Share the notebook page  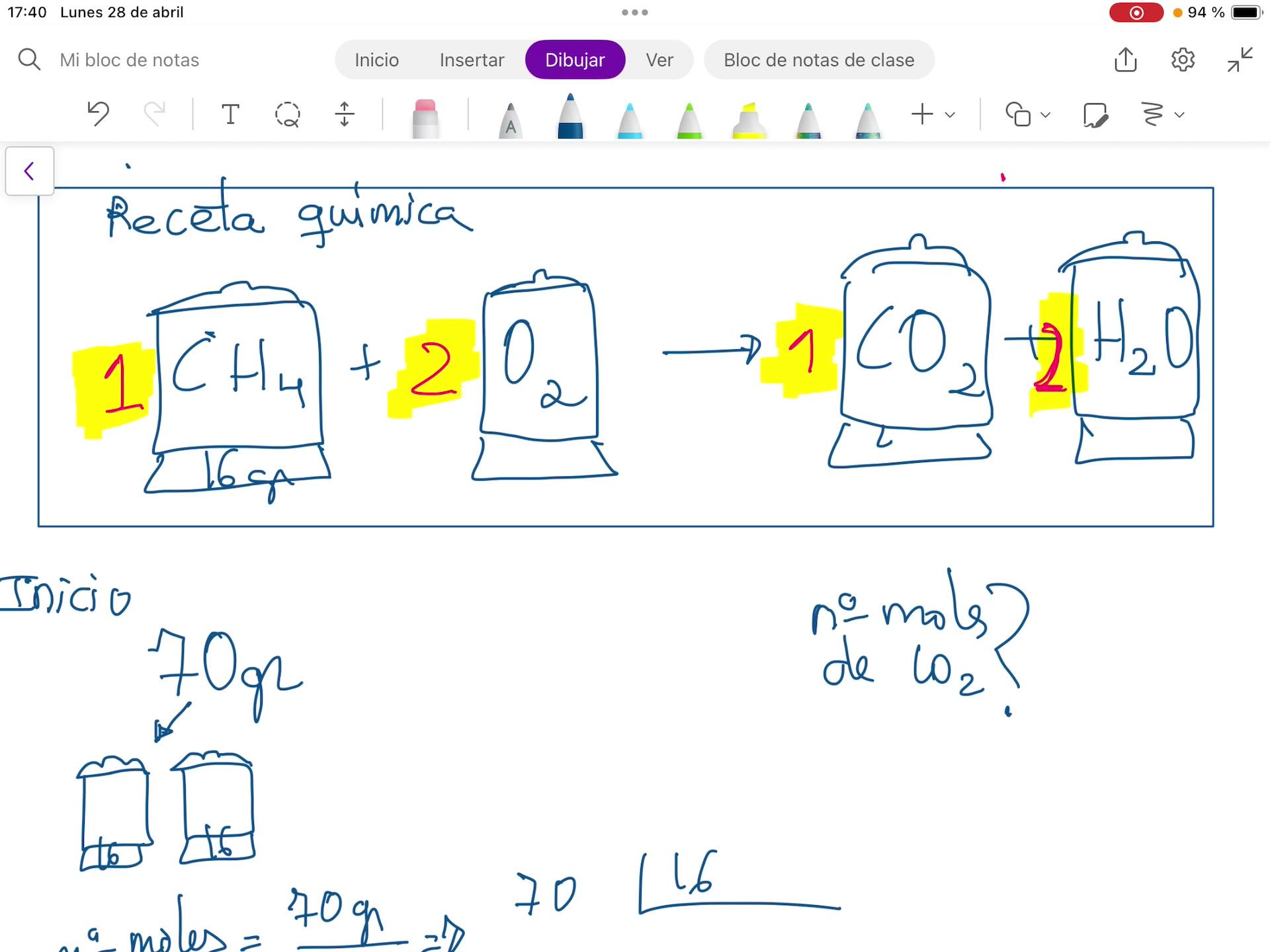click(x=1125, y=59)
